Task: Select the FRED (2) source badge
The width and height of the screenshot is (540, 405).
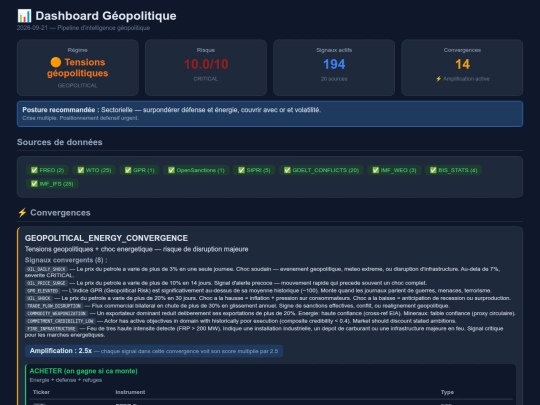Action: [47, 170]
